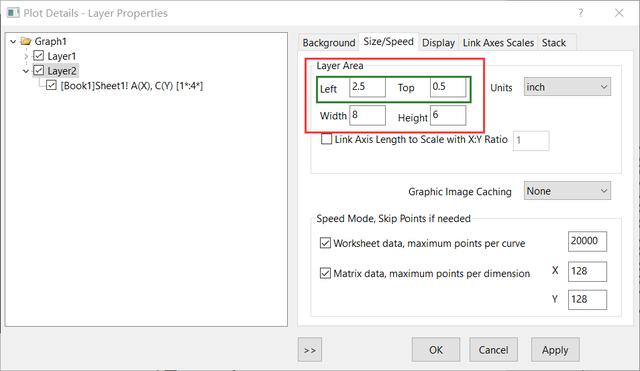The height and width of the screenshot is (371, 640).
Task: Open the Graphic Image Caching dropdown
Action: (x=567, y=191)
